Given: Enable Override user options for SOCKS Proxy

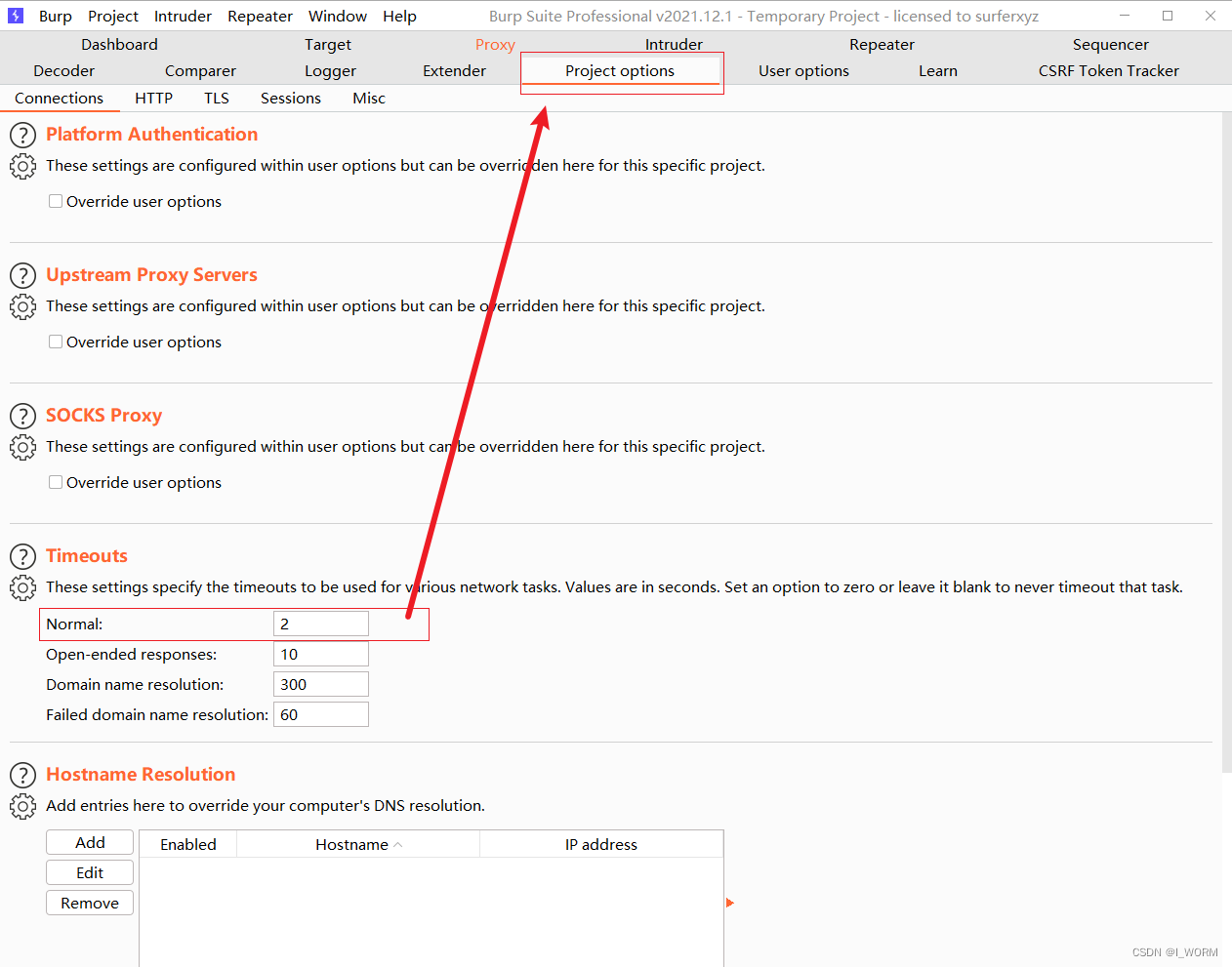Looking at the screenshot, I should pyautogui.click(x=56, y=482).
